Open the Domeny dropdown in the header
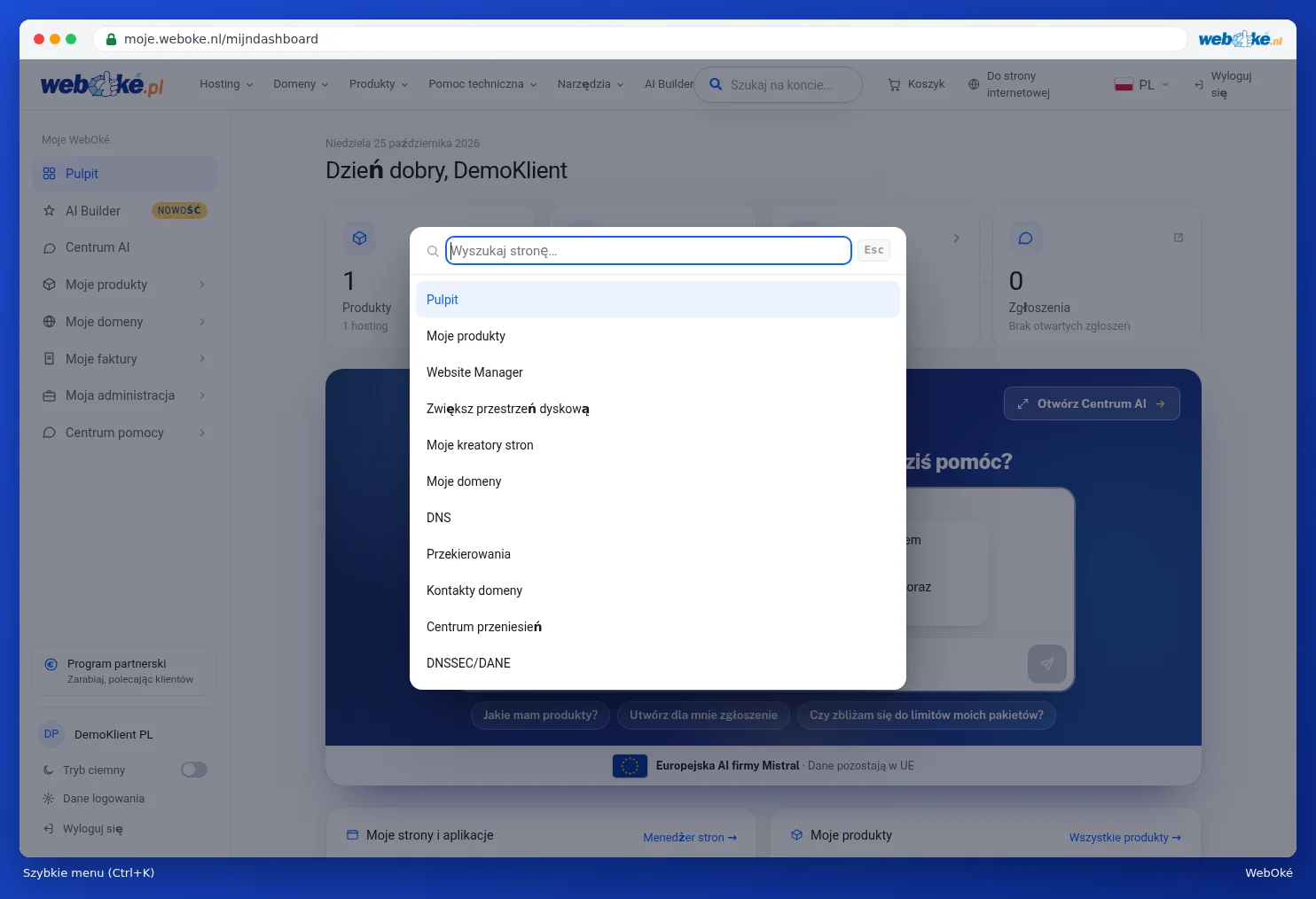Viewport: 1316px width, 899px height. coord(301,84)
